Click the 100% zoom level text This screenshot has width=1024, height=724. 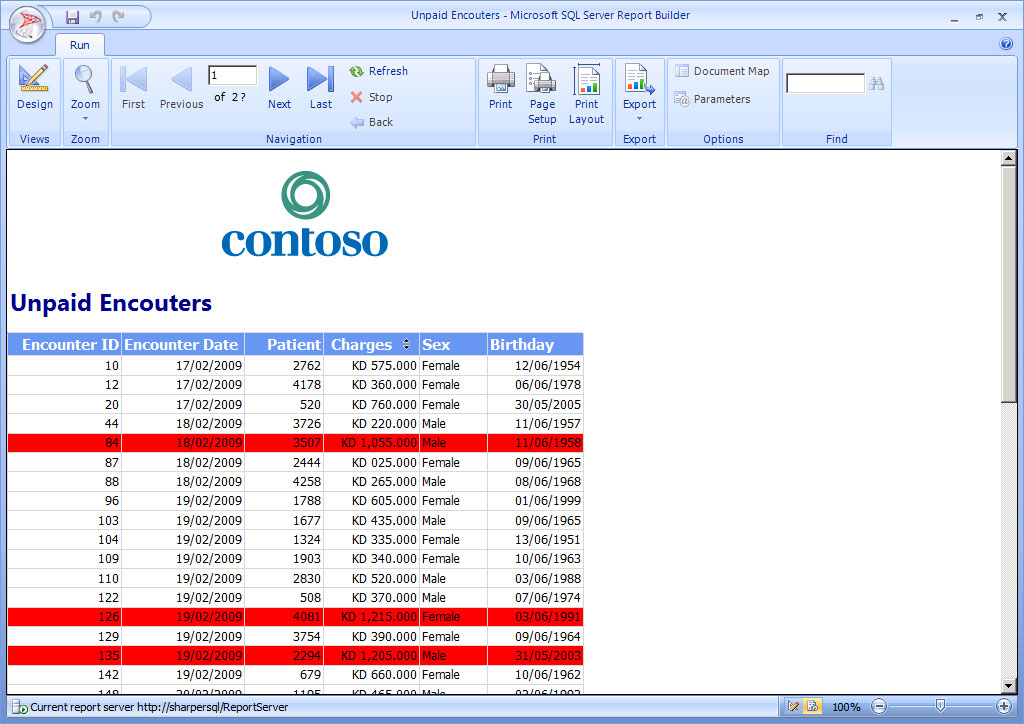(846, 707)
